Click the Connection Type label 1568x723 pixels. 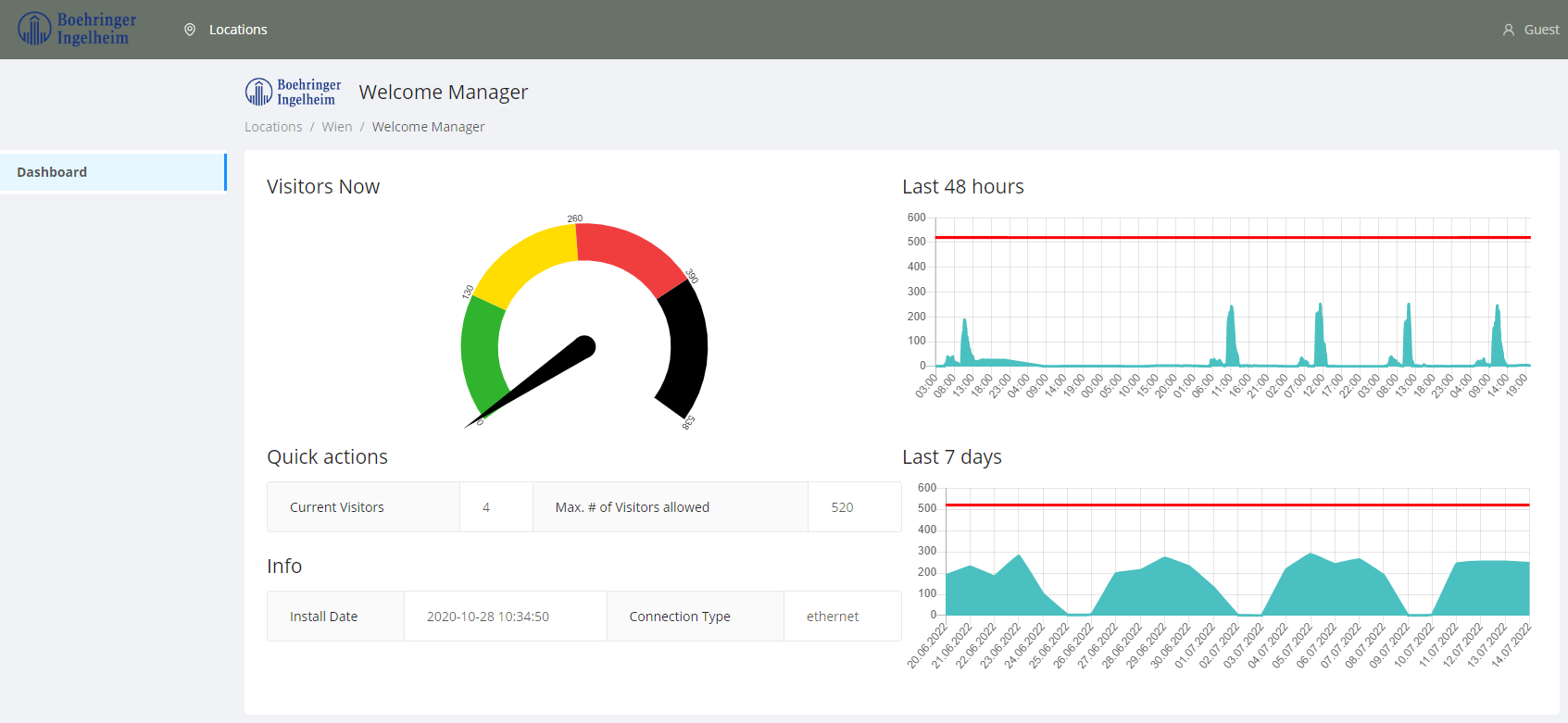click(680, 617)
